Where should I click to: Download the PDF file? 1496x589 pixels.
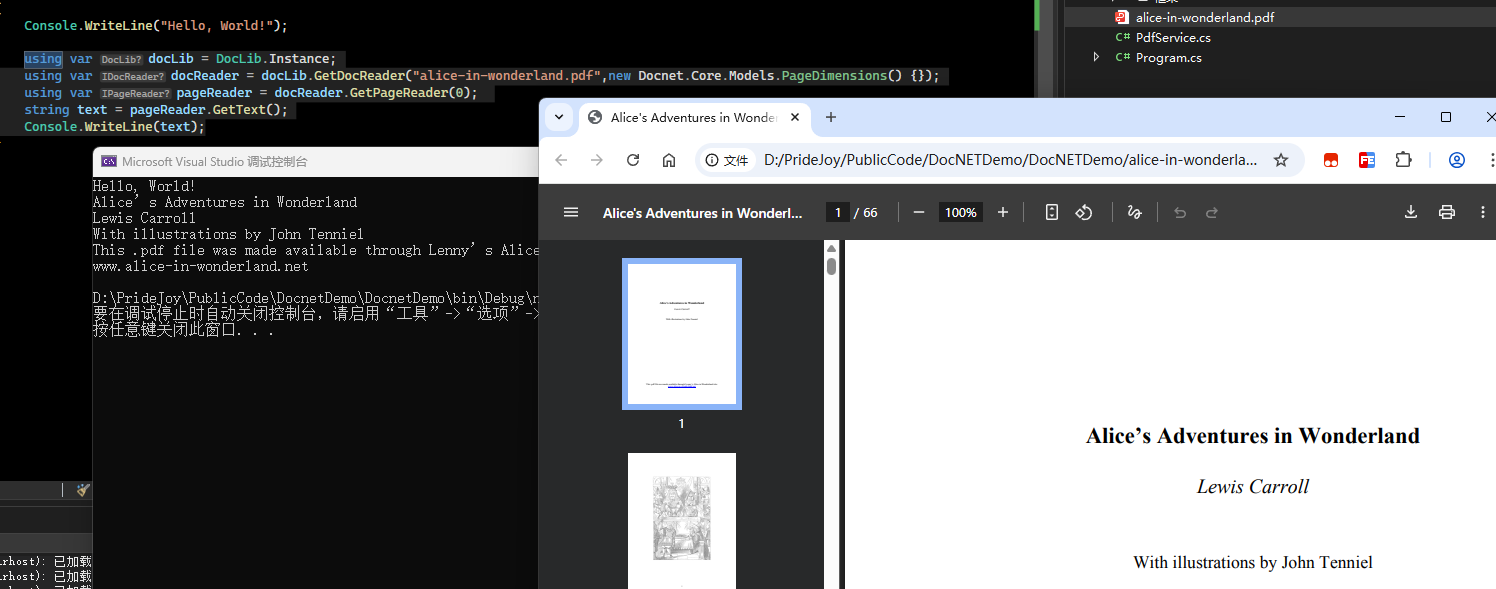click(x=1410, y=212)
